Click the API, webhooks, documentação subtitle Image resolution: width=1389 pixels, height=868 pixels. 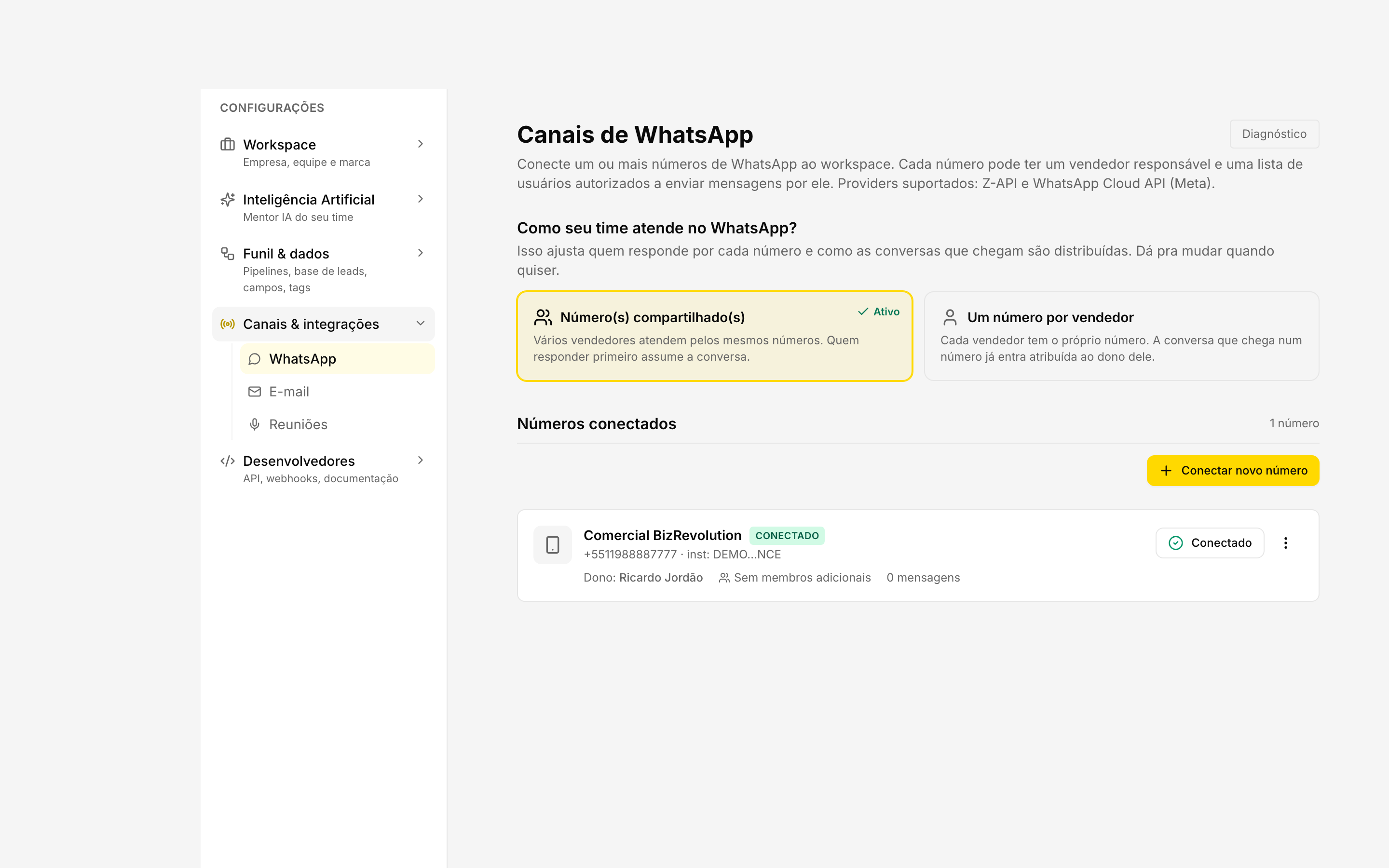coord(320,479)
